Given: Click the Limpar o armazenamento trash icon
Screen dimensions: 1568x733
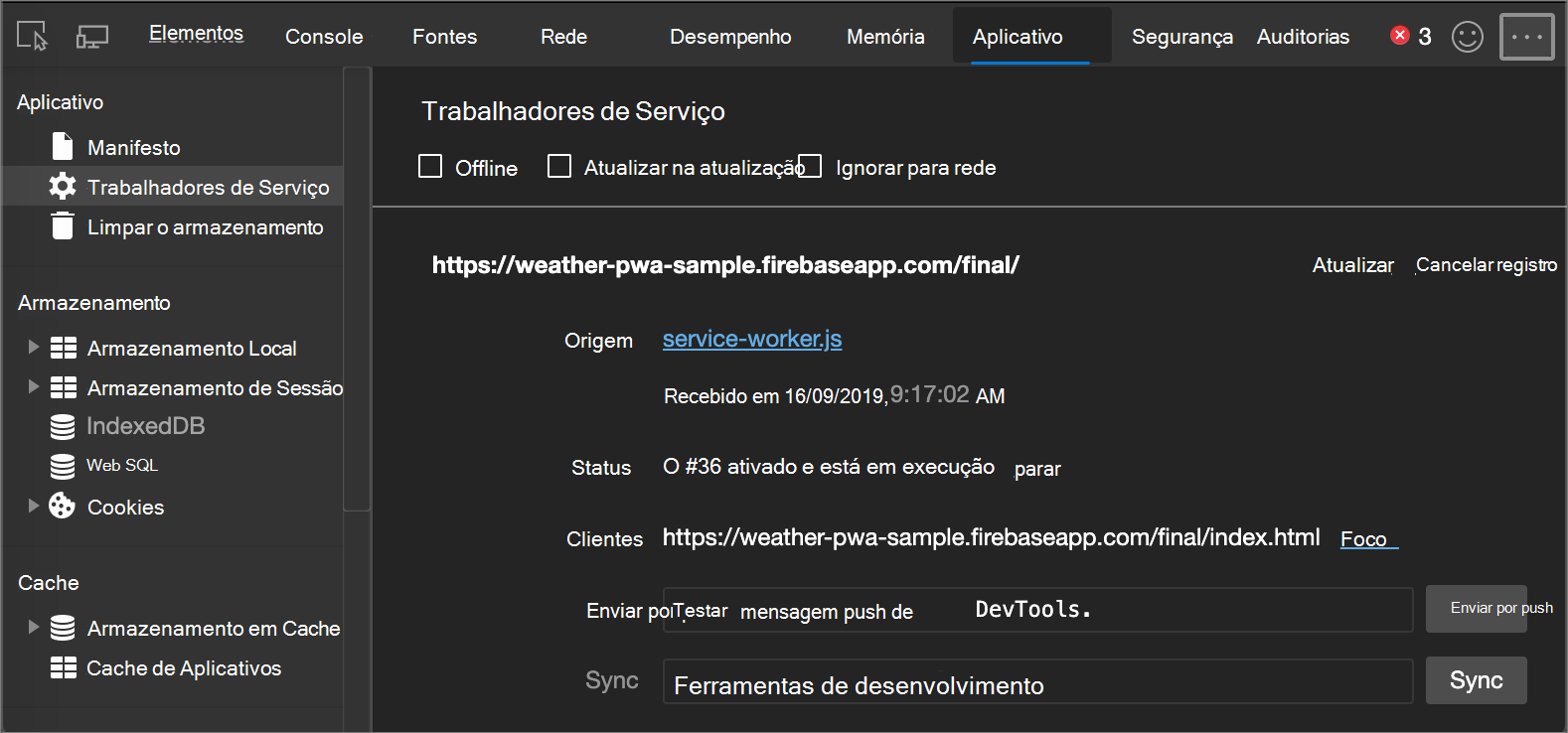Looking at the screenshot, I should (63, 225).
